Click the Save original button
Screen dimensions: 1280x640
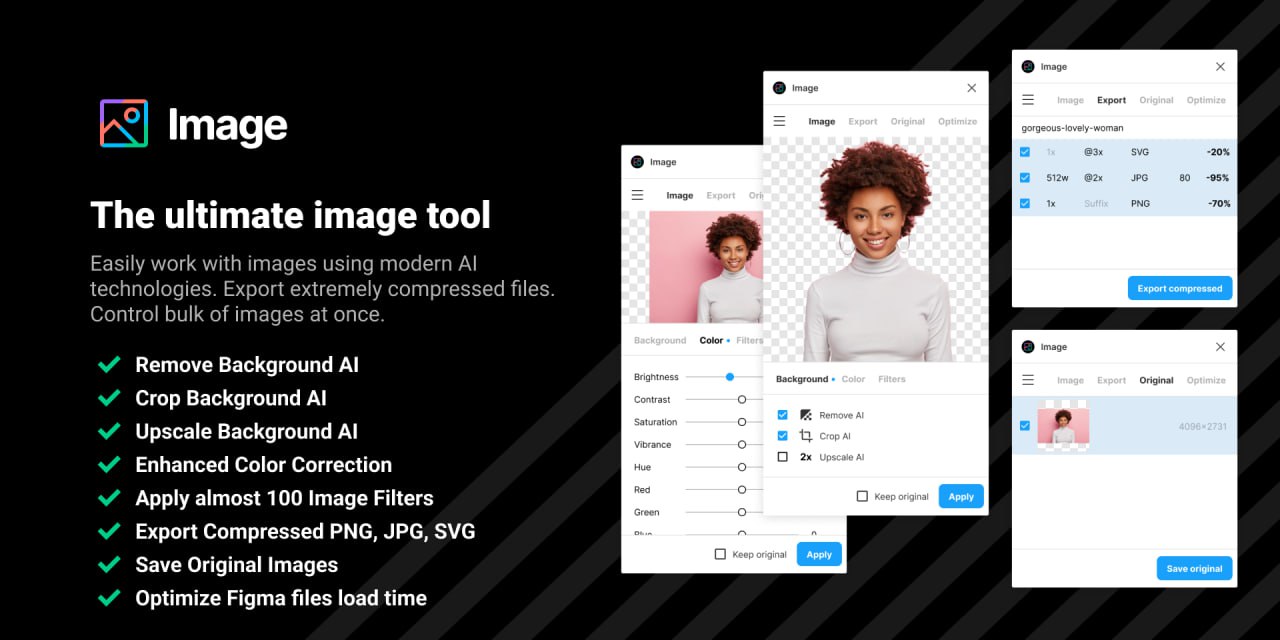[x=1194, y=568]
